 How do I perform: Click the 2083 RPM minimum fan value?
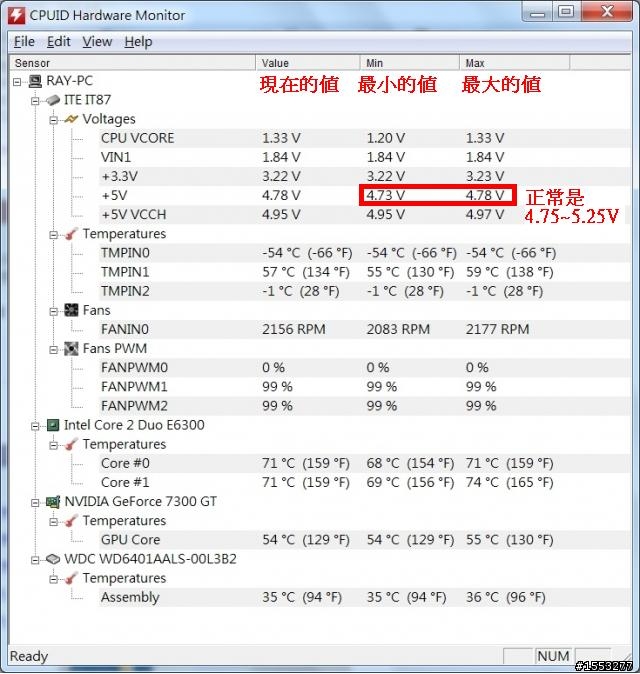tap(398, 329)
